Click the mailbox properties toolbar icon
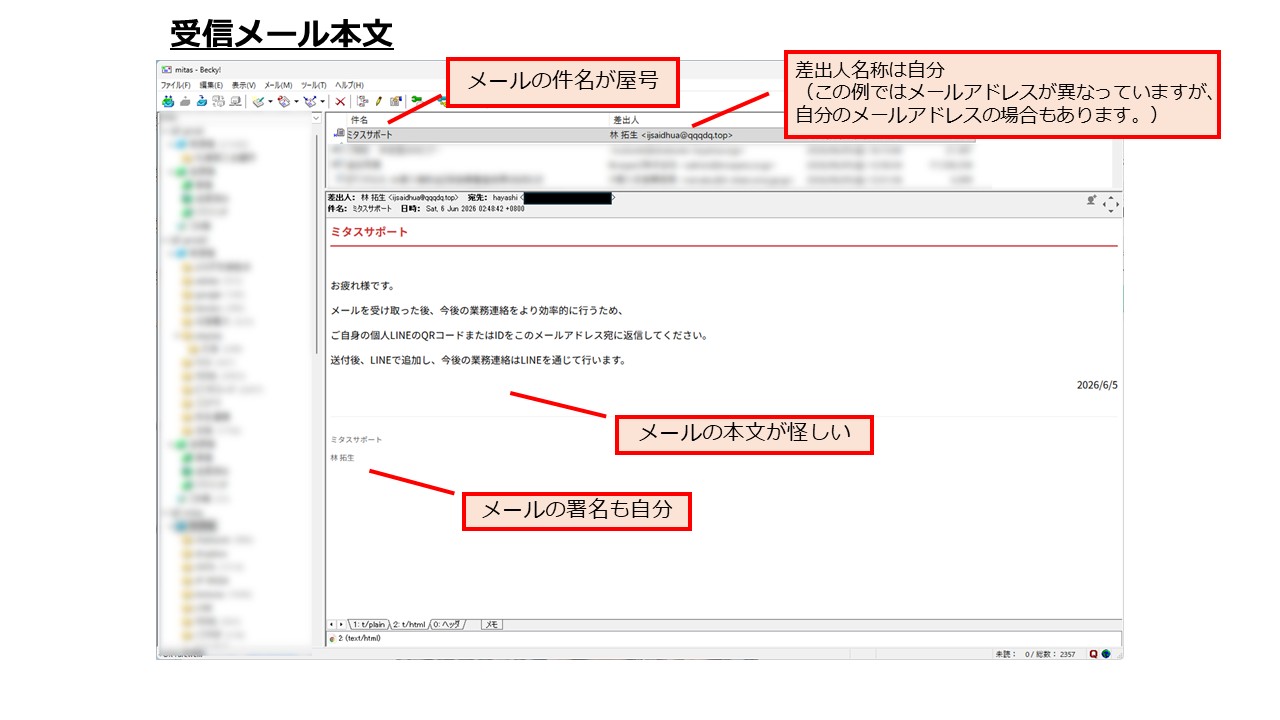 pyautogui.click(x=396, y=101)
